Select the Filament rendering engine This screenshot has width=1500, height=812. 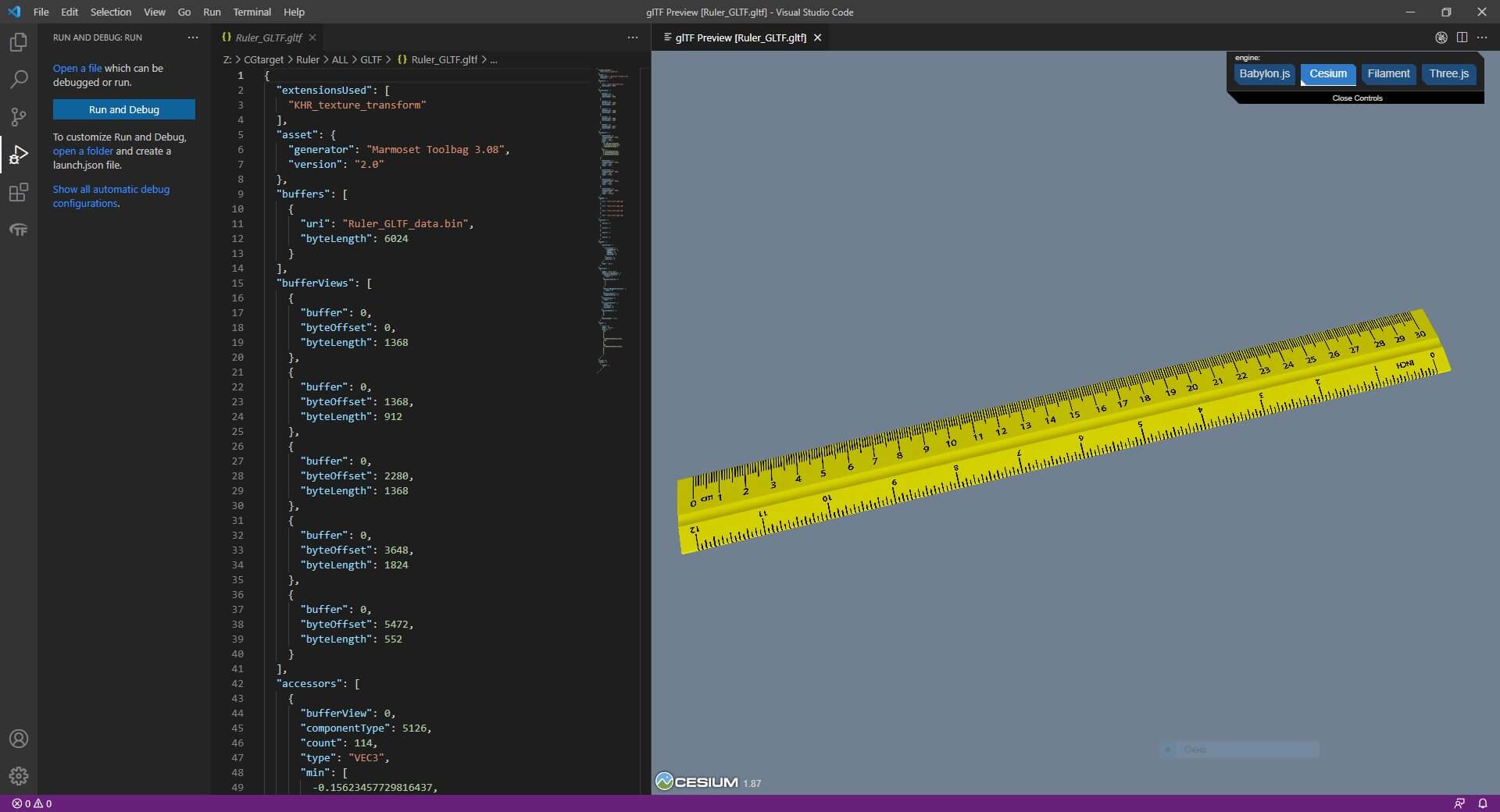click(x=1388, y=74)
